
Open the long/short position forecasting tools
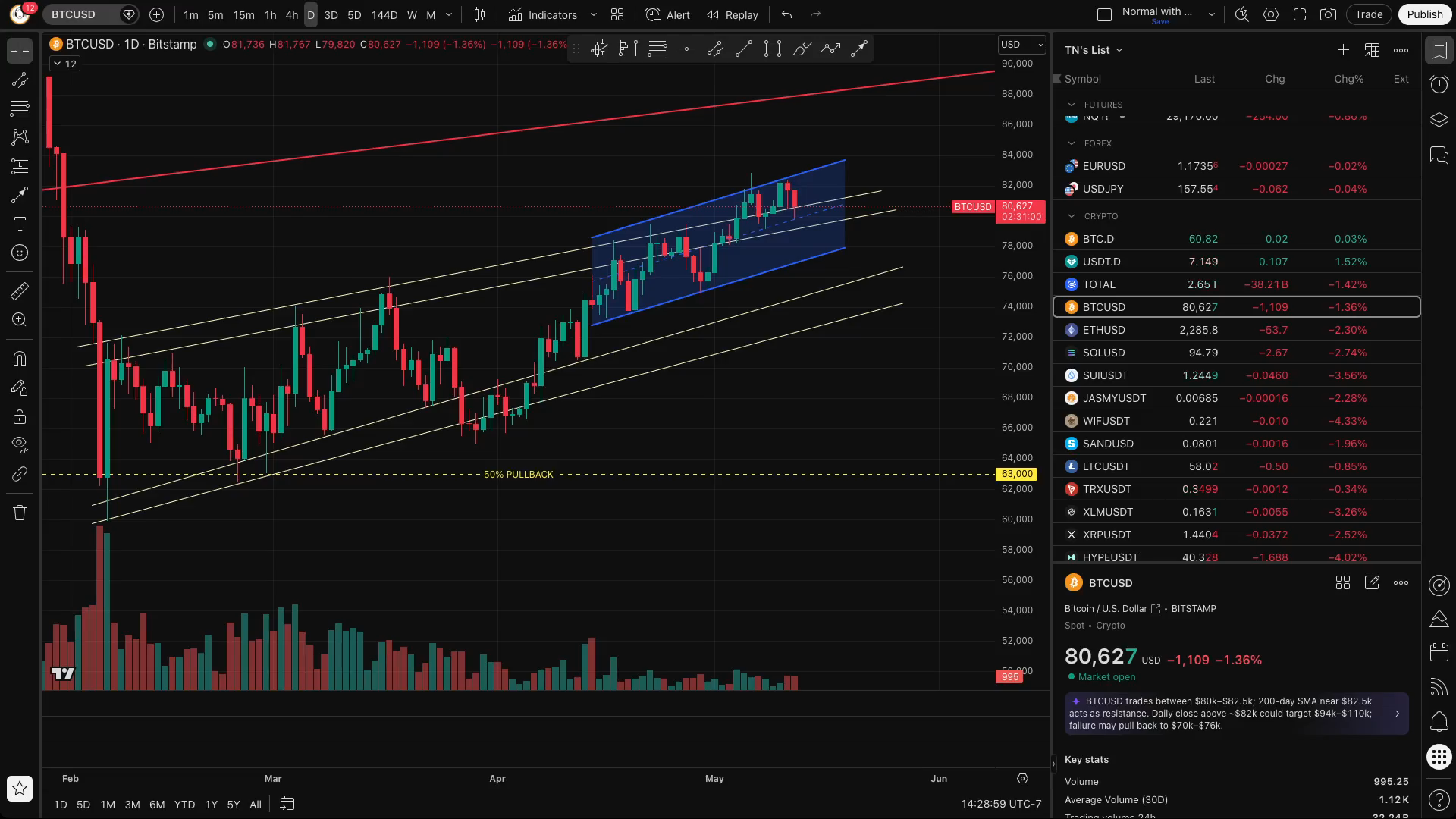tap(20, 166)
